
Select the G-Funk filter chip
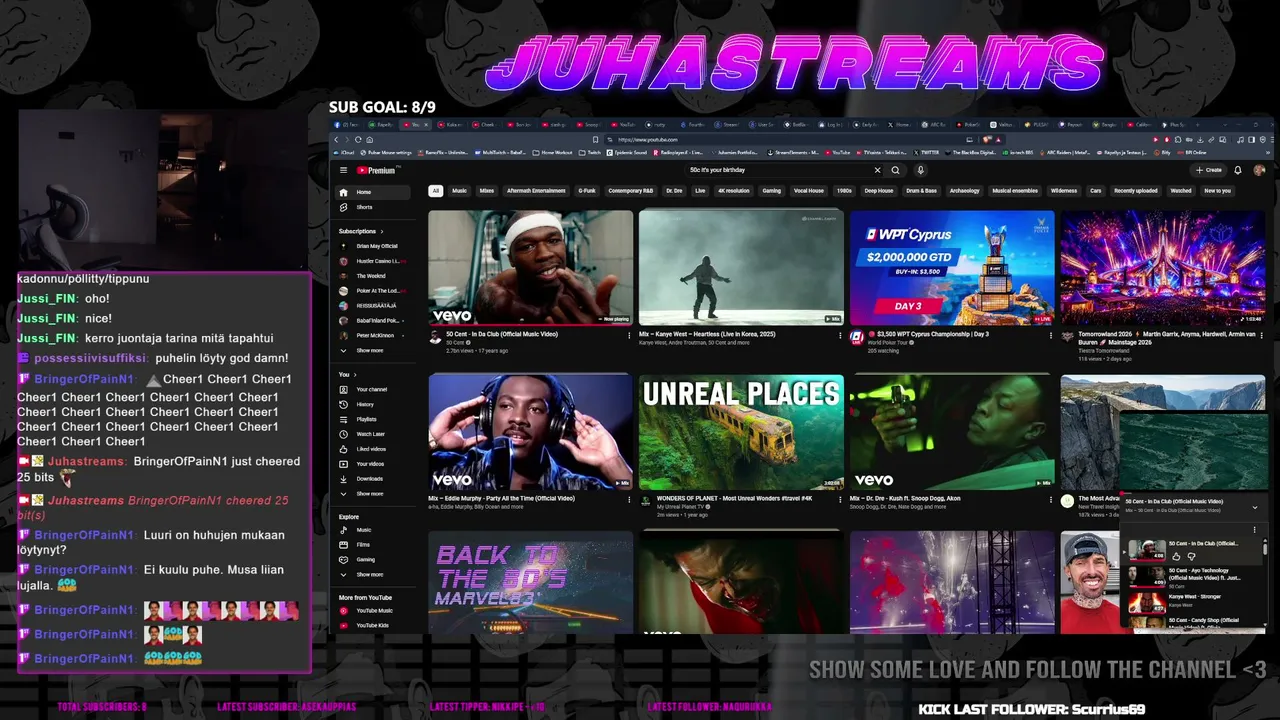(x=587, y=191)
